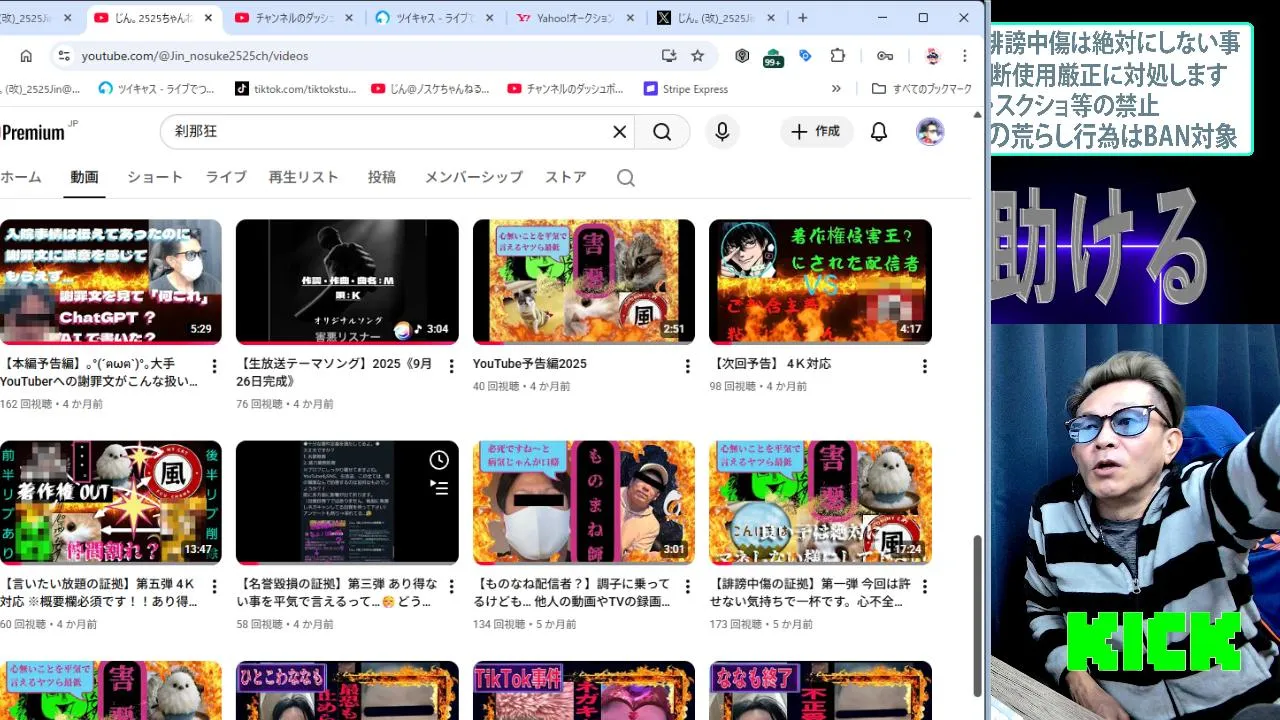
Task: Click the YouTube Premium logo
Action: pyautogui.click(x=38, y=132)
